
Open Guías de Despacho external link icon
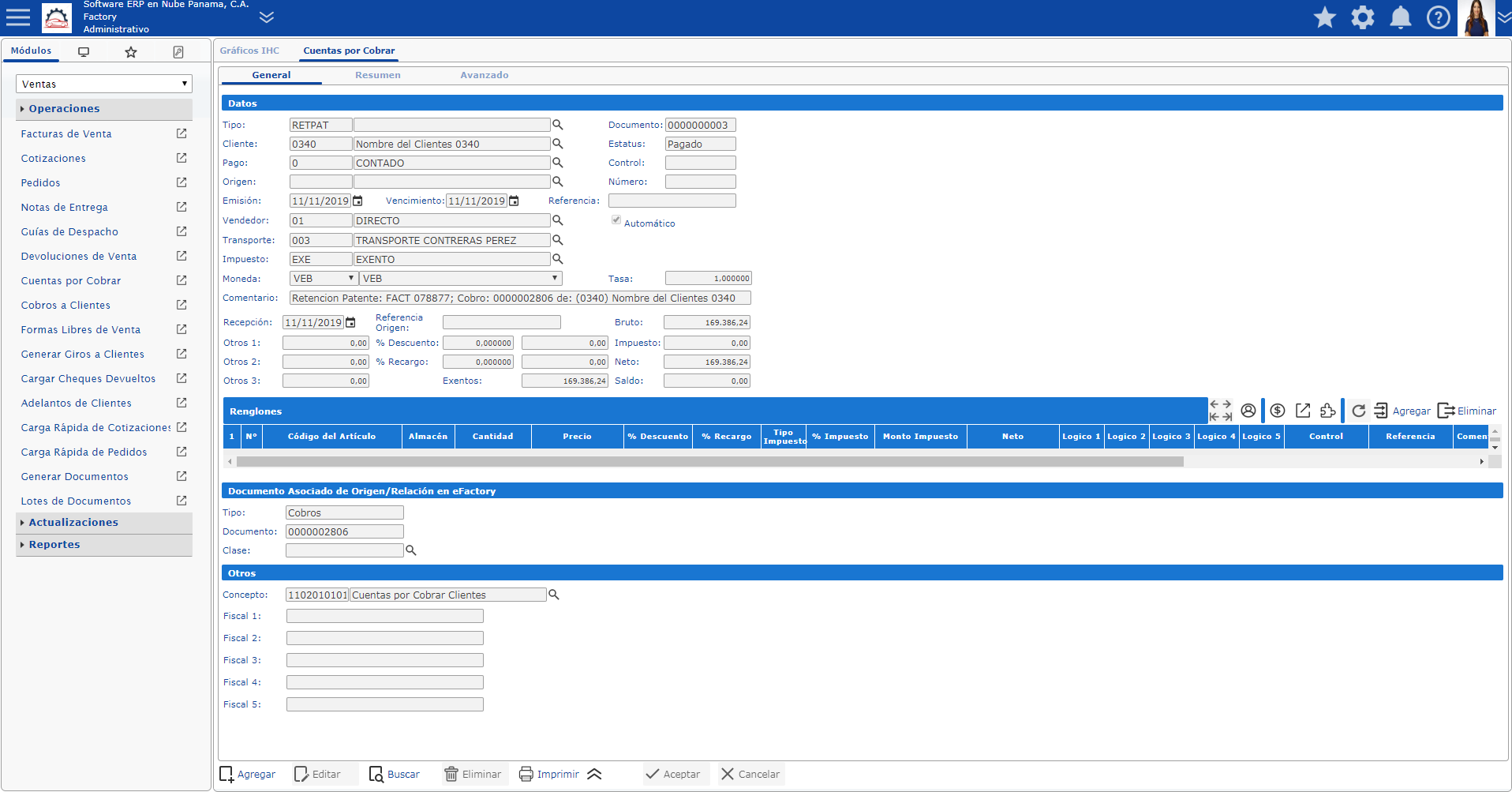pos(182,231)
